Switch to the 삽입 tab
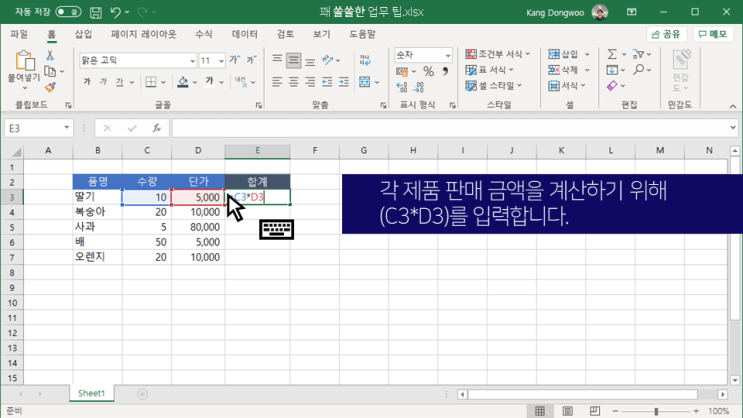The image size is (743, 418). click(x=83, y=34)
